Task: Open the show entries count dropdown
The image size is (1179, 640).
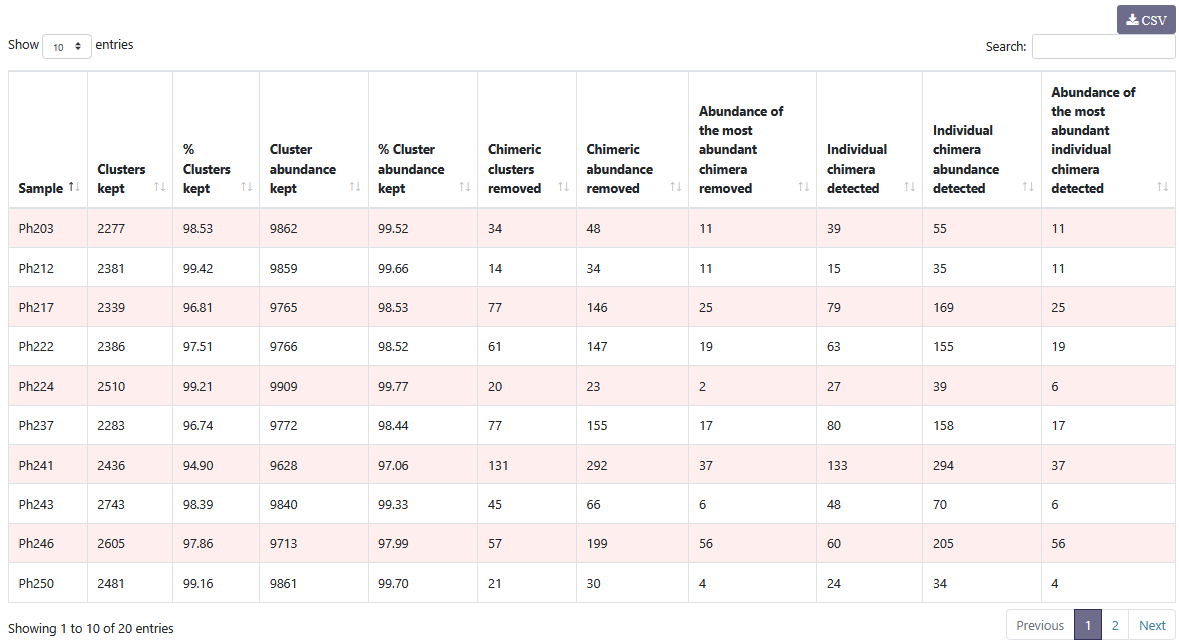Action: (67, 46)
